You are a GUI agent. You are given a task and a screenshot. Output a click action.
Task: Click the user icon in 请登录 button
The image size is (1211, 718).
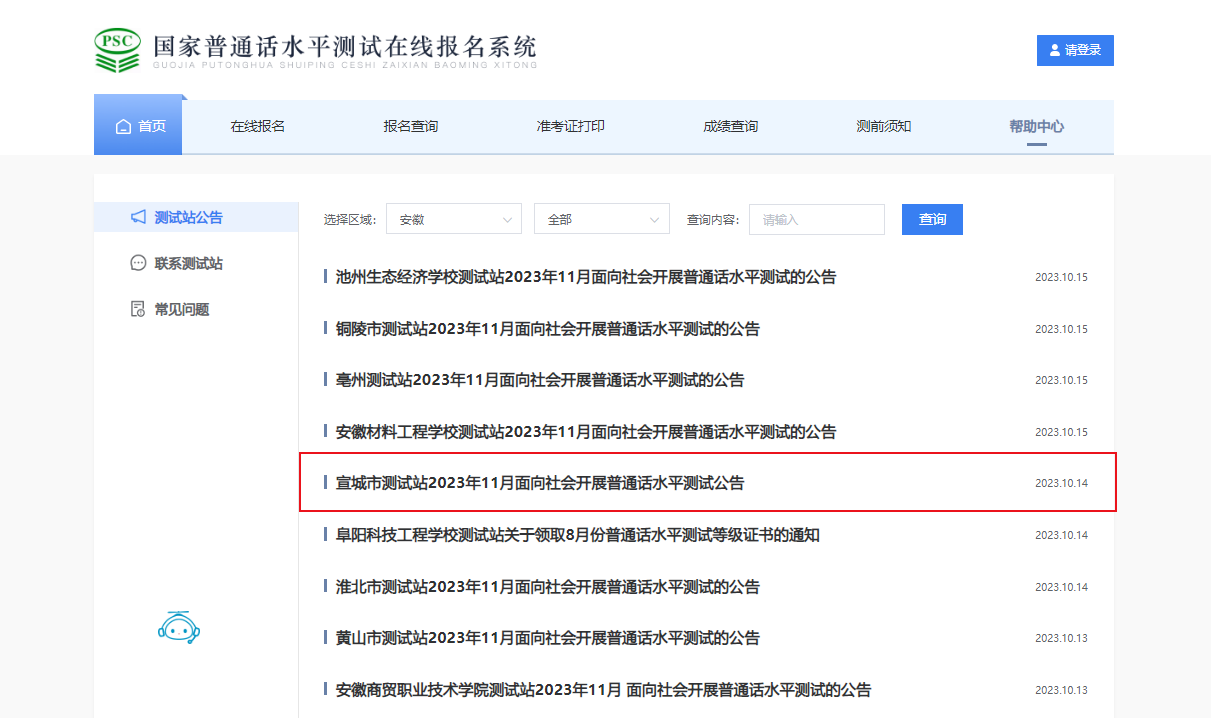tap(1054, 50)
